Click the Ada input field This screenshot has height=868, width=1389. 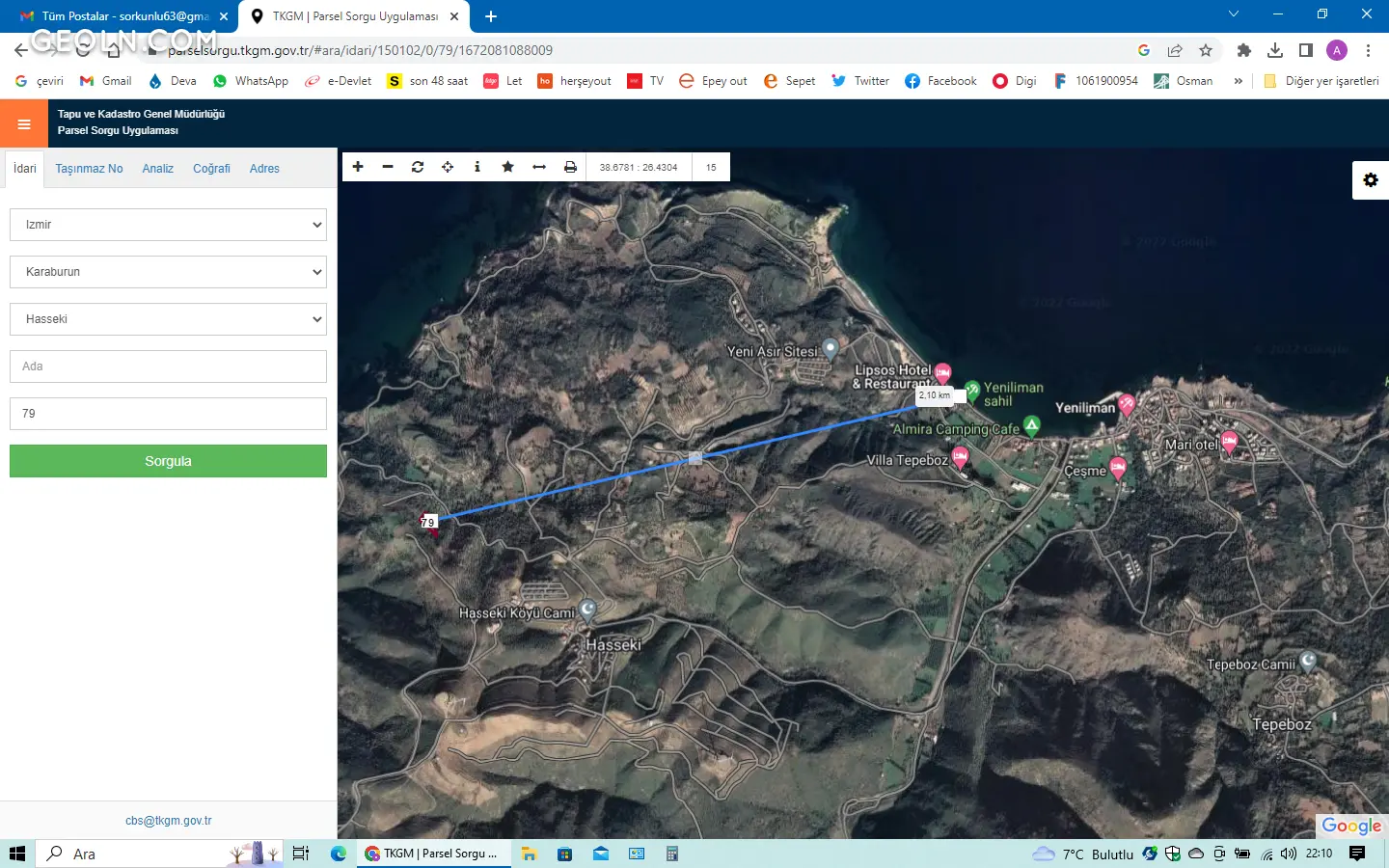point(168,366)
